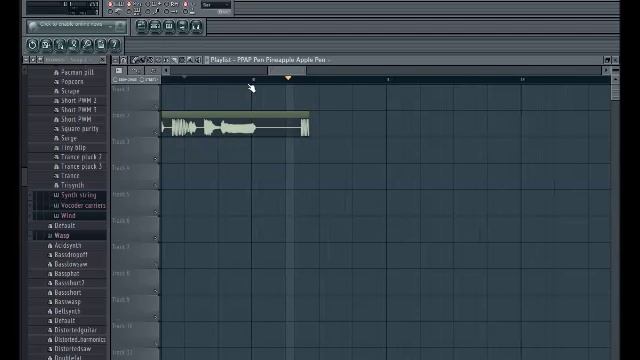
Task: Select the Square purity preset
Action: [80, 129]
